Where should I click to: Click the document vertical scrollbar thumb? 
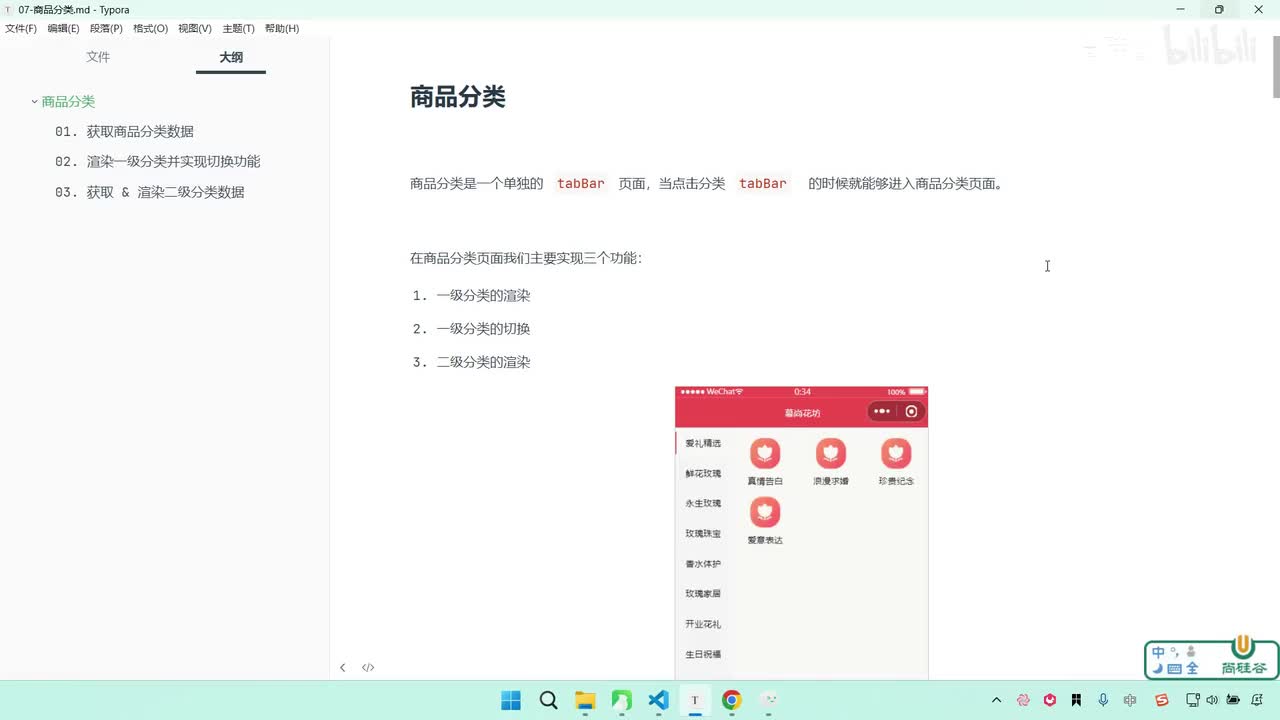click(x=1275, y=68)
